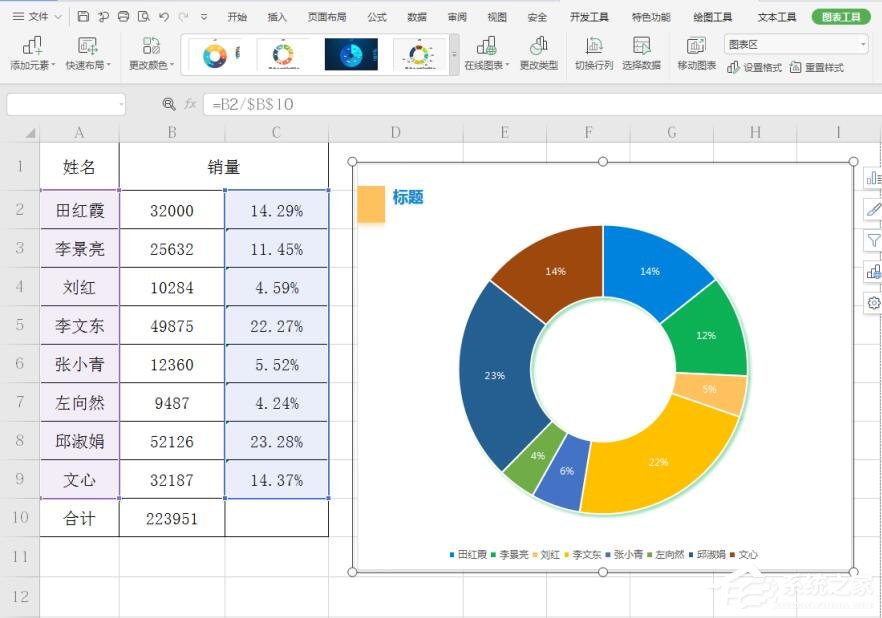Screen dimensions: 882x618
Task: Expand the 文件 file menu
Action: pyautogui.click(x=38, y=16)
